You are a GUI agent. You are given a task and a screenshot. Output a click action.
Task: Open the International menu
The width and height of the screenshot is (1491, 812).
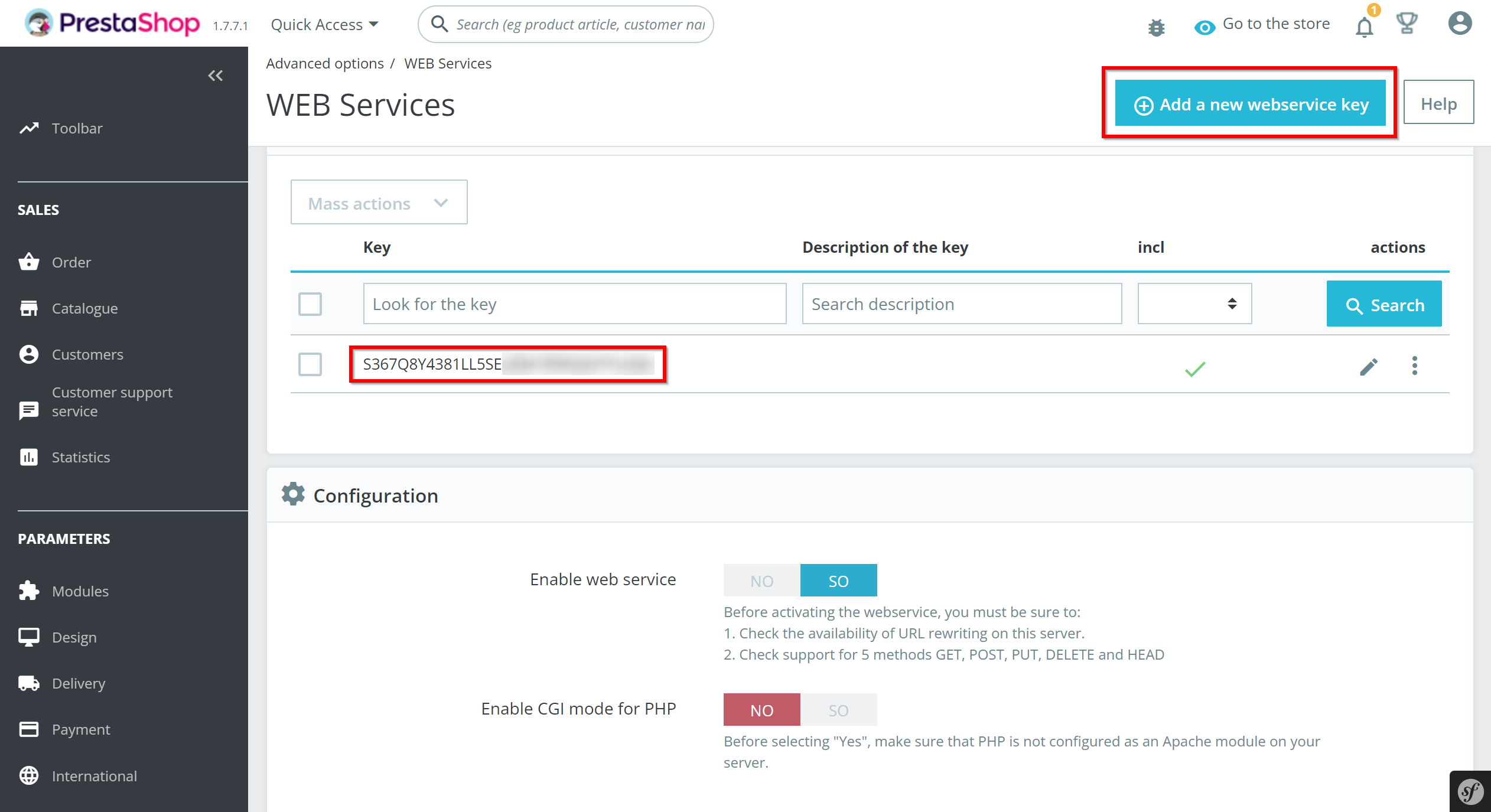tap(94, 776)
